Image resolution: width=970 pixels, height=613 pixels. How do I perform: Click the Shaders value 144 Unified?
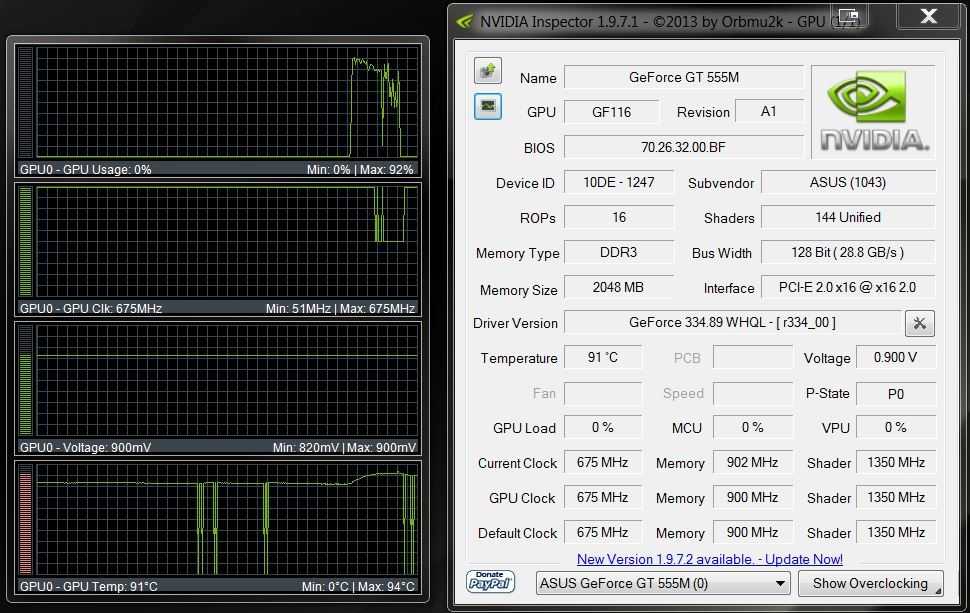(848, 217)
